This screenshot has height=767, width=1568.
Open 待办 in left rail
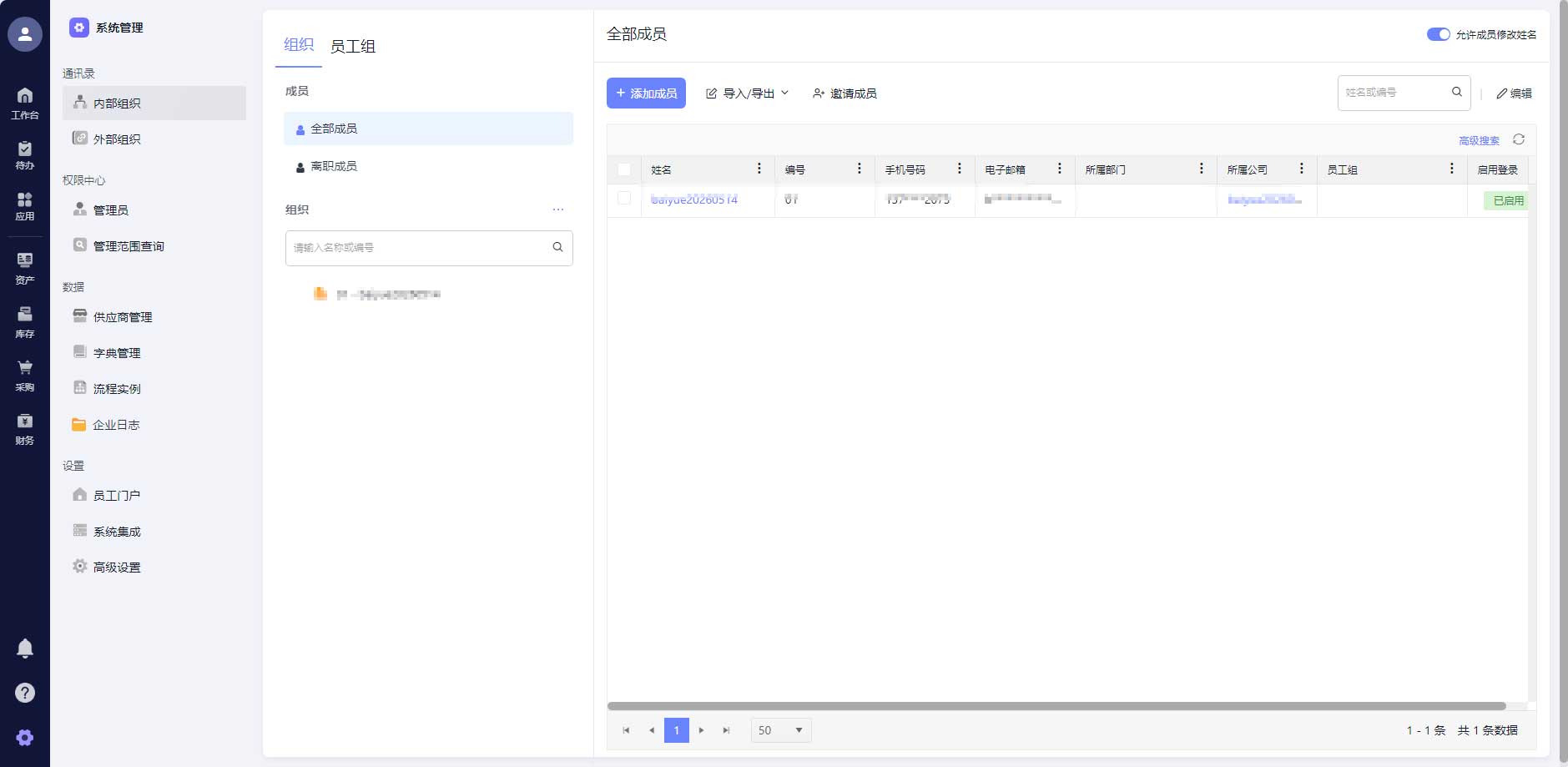25,156
